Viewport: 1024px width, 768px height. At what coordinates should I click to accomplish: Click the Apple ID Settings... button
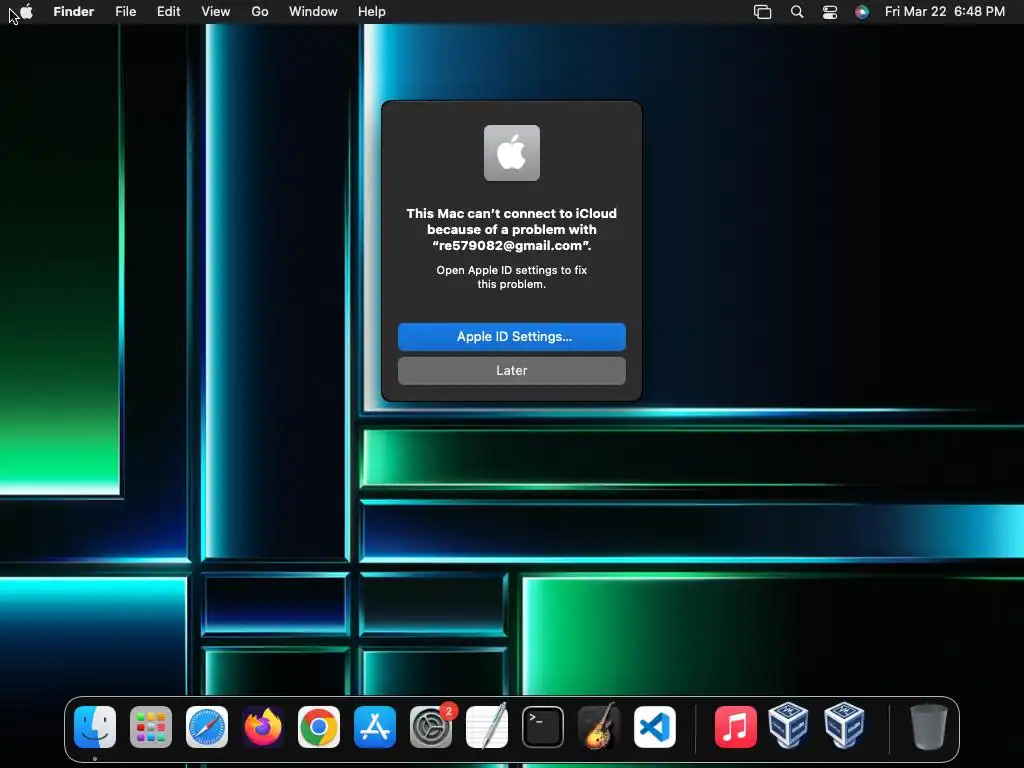(511, 336)
